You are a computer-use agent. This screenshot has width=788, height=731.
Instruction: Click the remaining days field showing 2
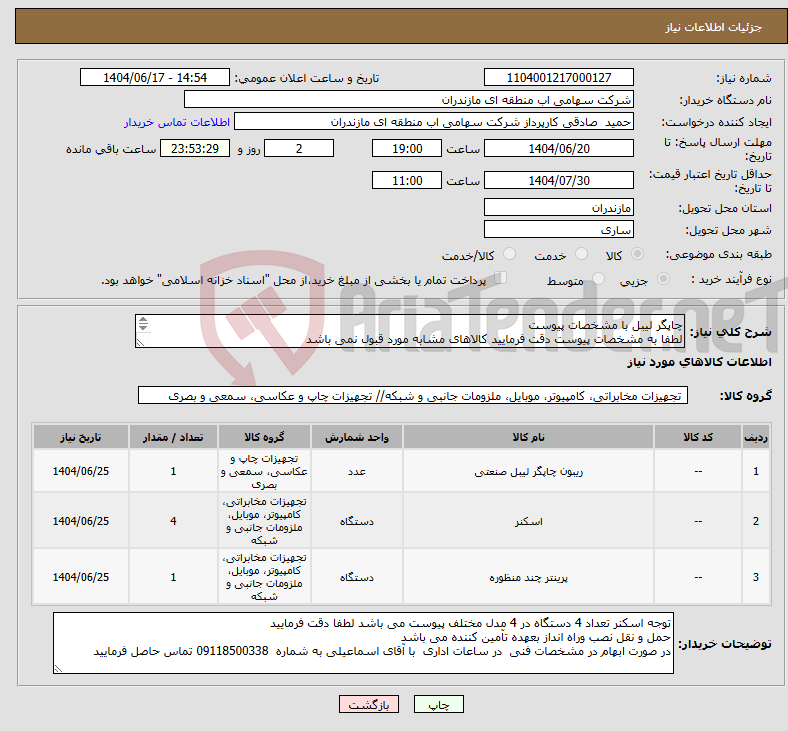[x=299, y=149]
